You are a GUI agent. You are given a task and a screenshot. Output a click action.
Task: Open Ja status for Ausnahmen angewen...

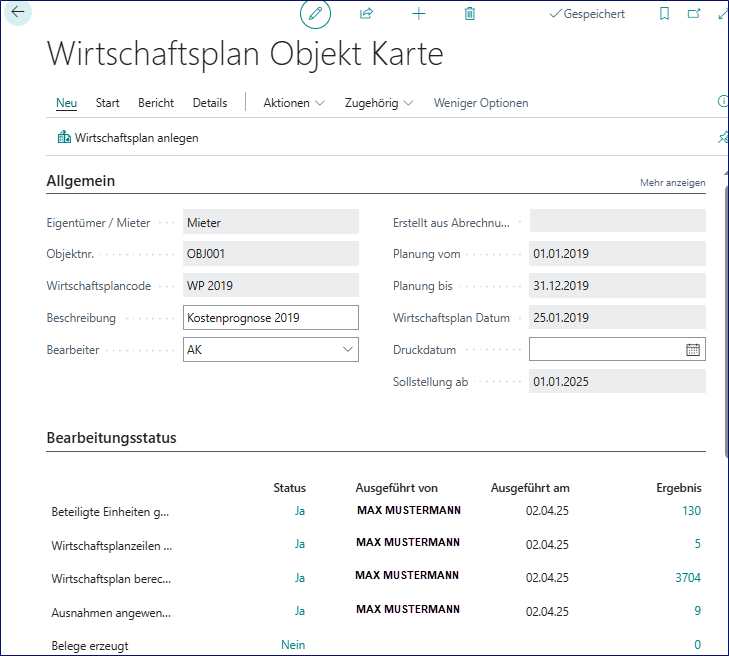coord(300,611)
